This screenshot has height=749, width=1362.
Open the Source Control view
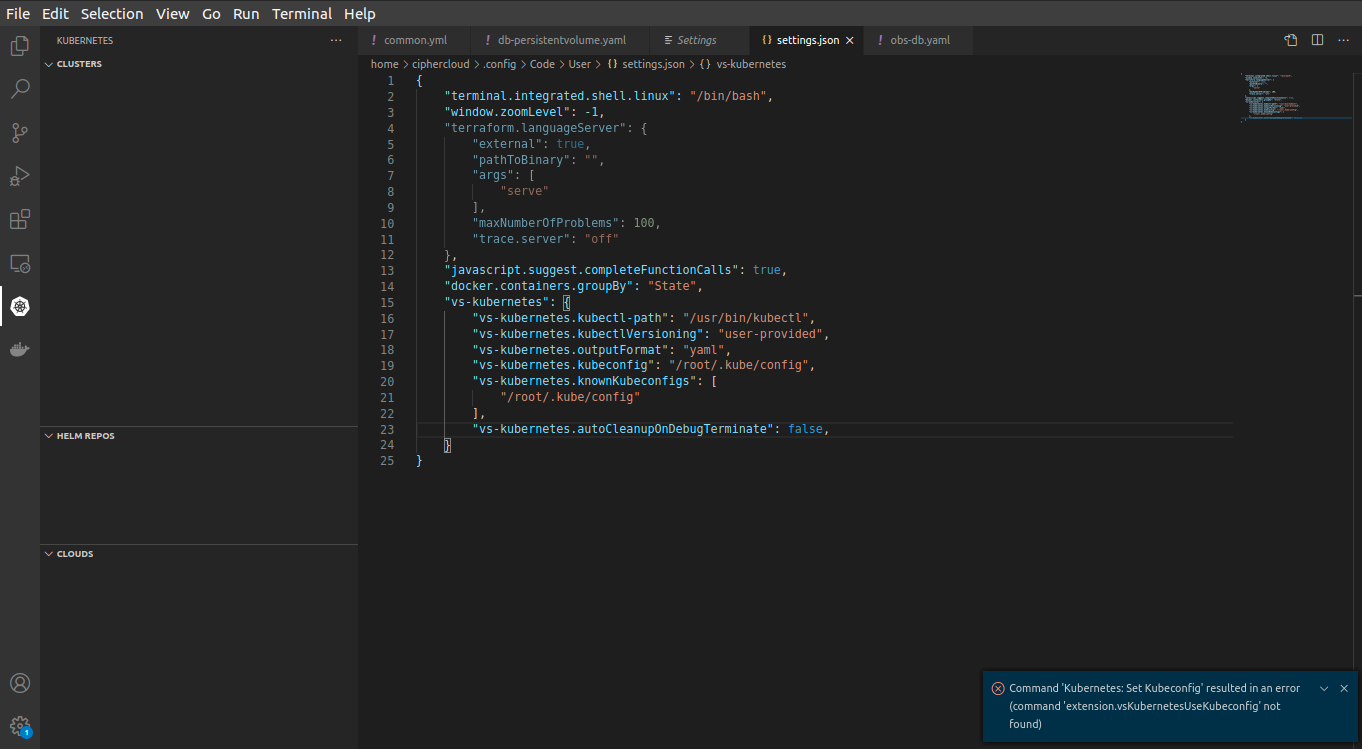point(20,132)
